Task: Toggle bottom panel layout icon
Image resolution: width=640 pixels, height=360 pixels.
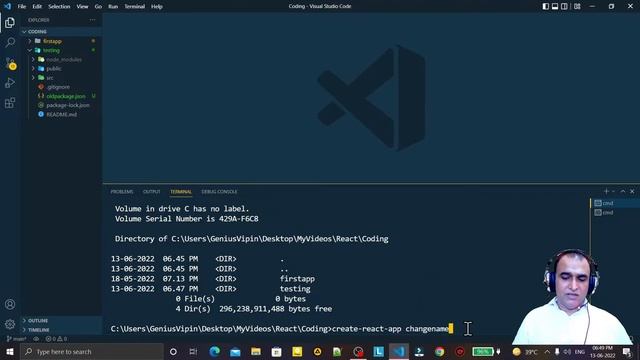Action: click(x=555, y=6)
